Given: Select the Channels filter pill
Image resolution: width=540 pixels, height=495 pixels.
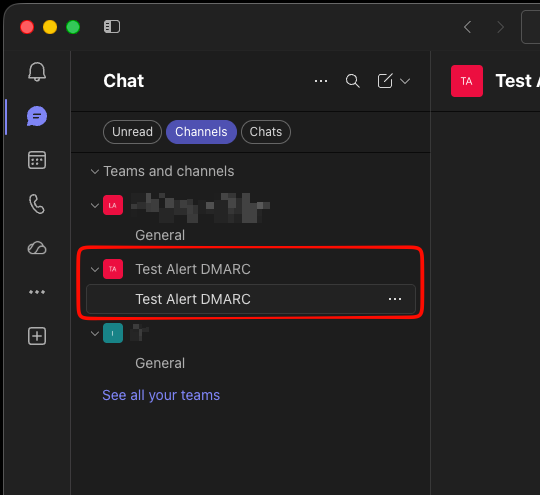Looking at the screenshot, I should 201,132.
